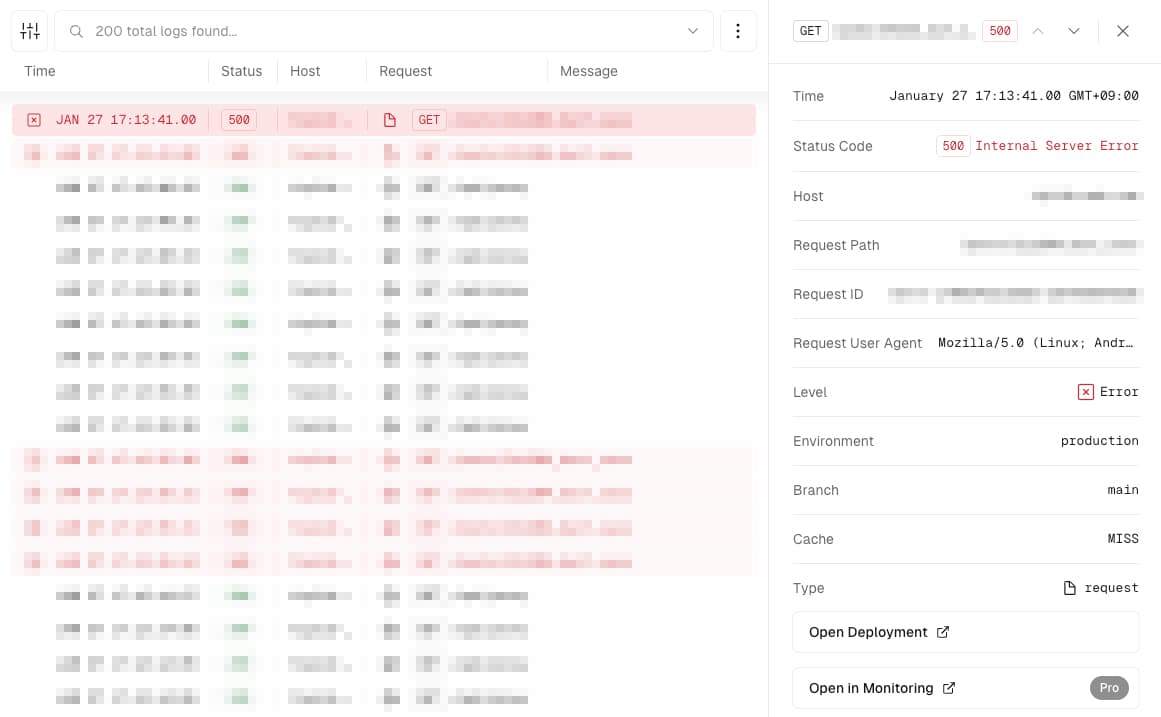Open the three-dot options menu
The height and width of the screenshot is (717, 1161).
click(738, 31)
